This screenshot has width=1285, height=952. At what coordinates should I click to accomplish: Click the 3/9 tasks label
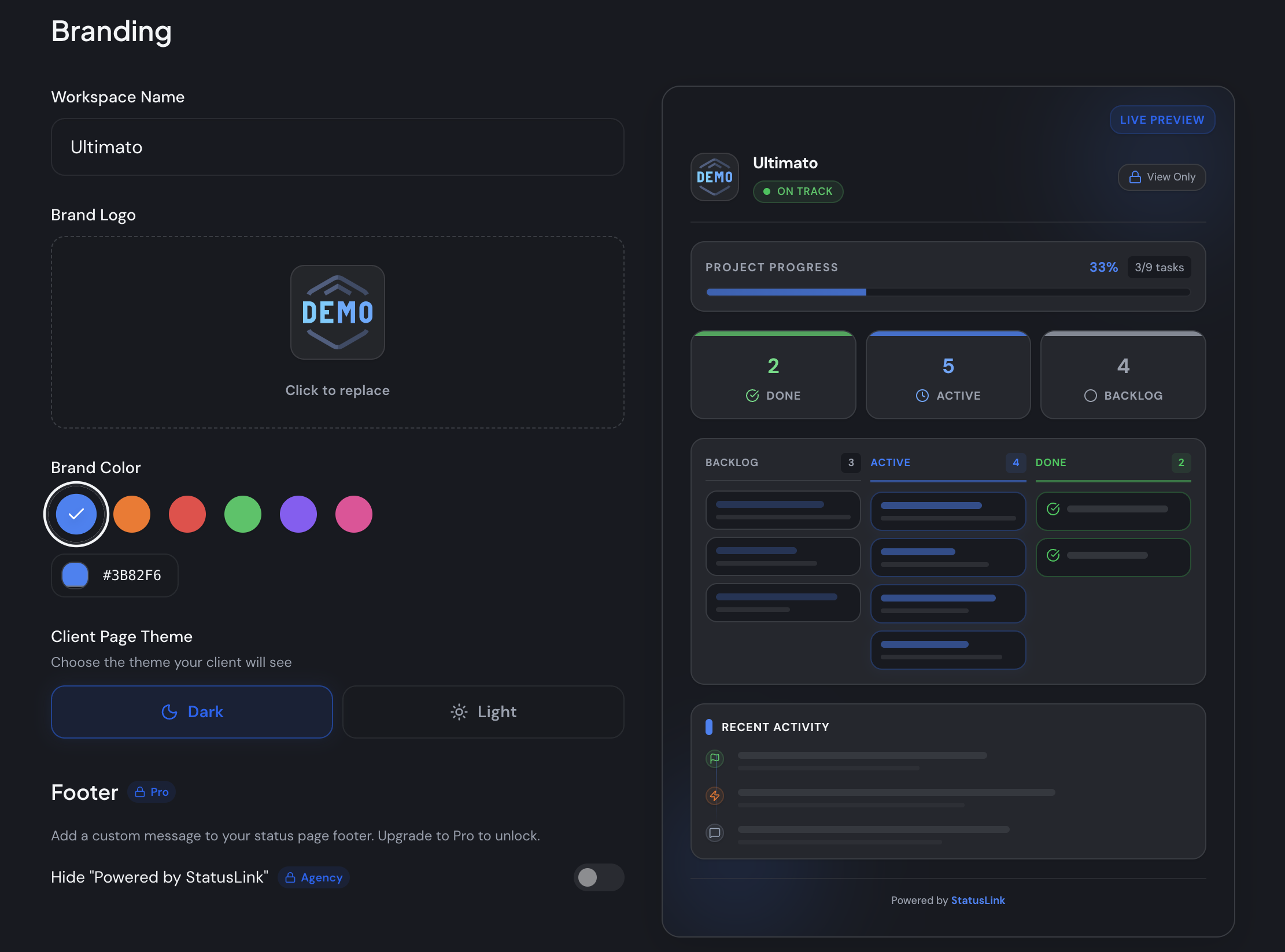pyautogui.click(x=1160, y=267)
